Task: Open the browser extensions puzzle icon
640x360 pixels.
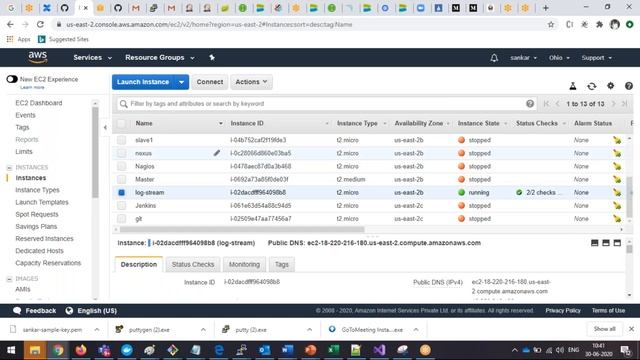Action: 599,24
